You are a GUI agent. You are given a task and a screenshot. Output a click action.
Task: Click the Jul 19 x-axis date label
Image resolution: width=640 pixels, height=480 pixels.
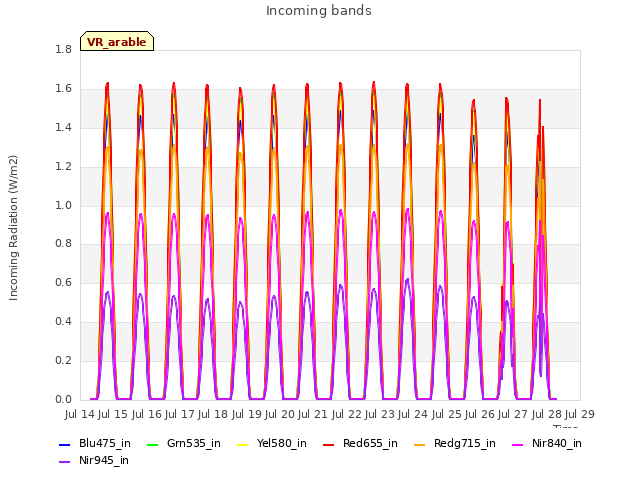tap(247, 414)
